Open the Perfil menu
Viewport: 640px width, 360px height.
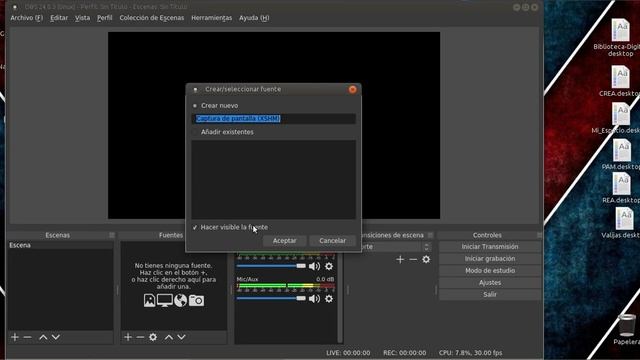click(x=104, y=18)
